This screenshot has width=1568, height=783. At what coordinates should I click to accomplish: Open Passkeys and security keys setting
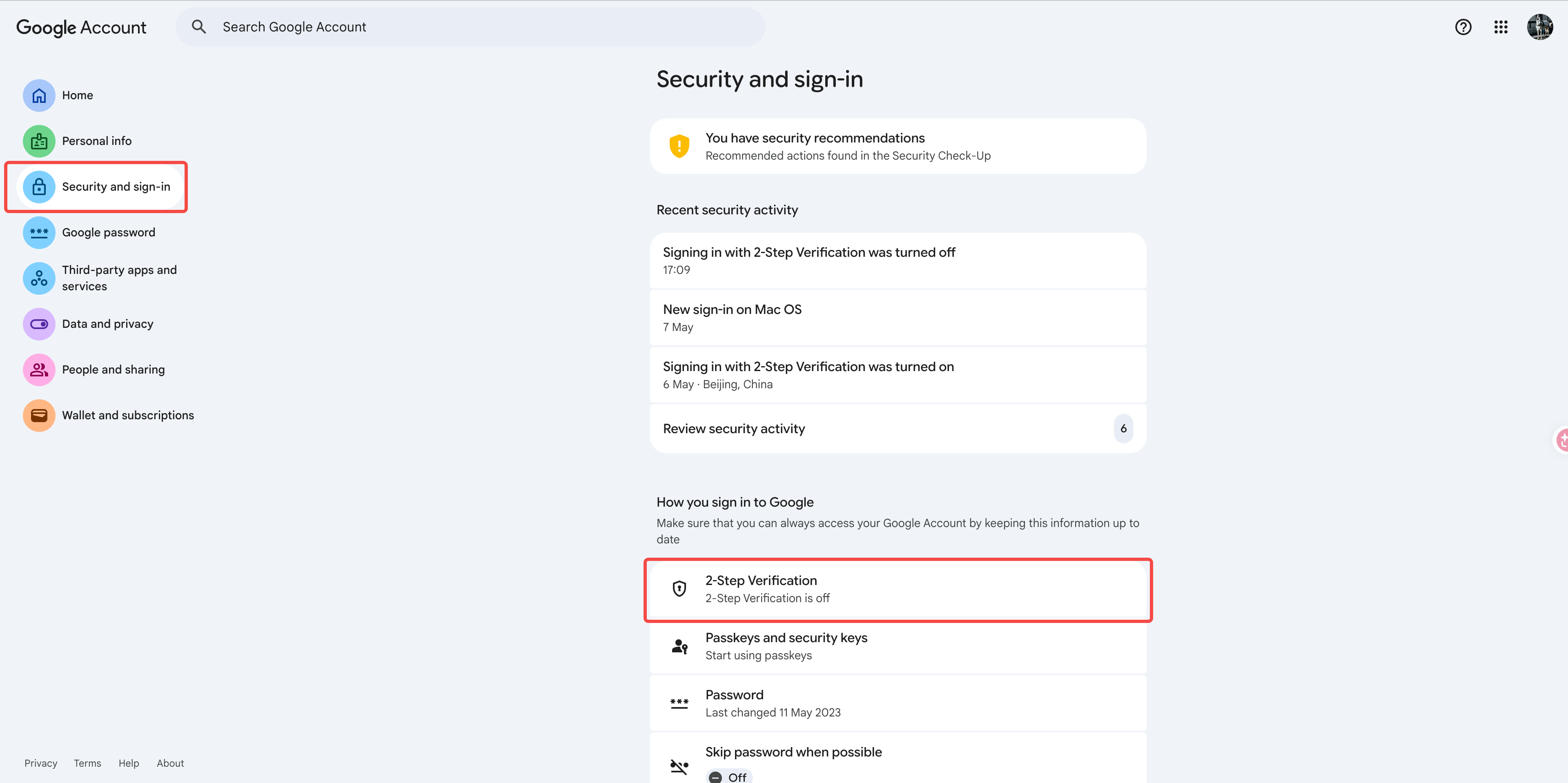click(x=898, y=646)
